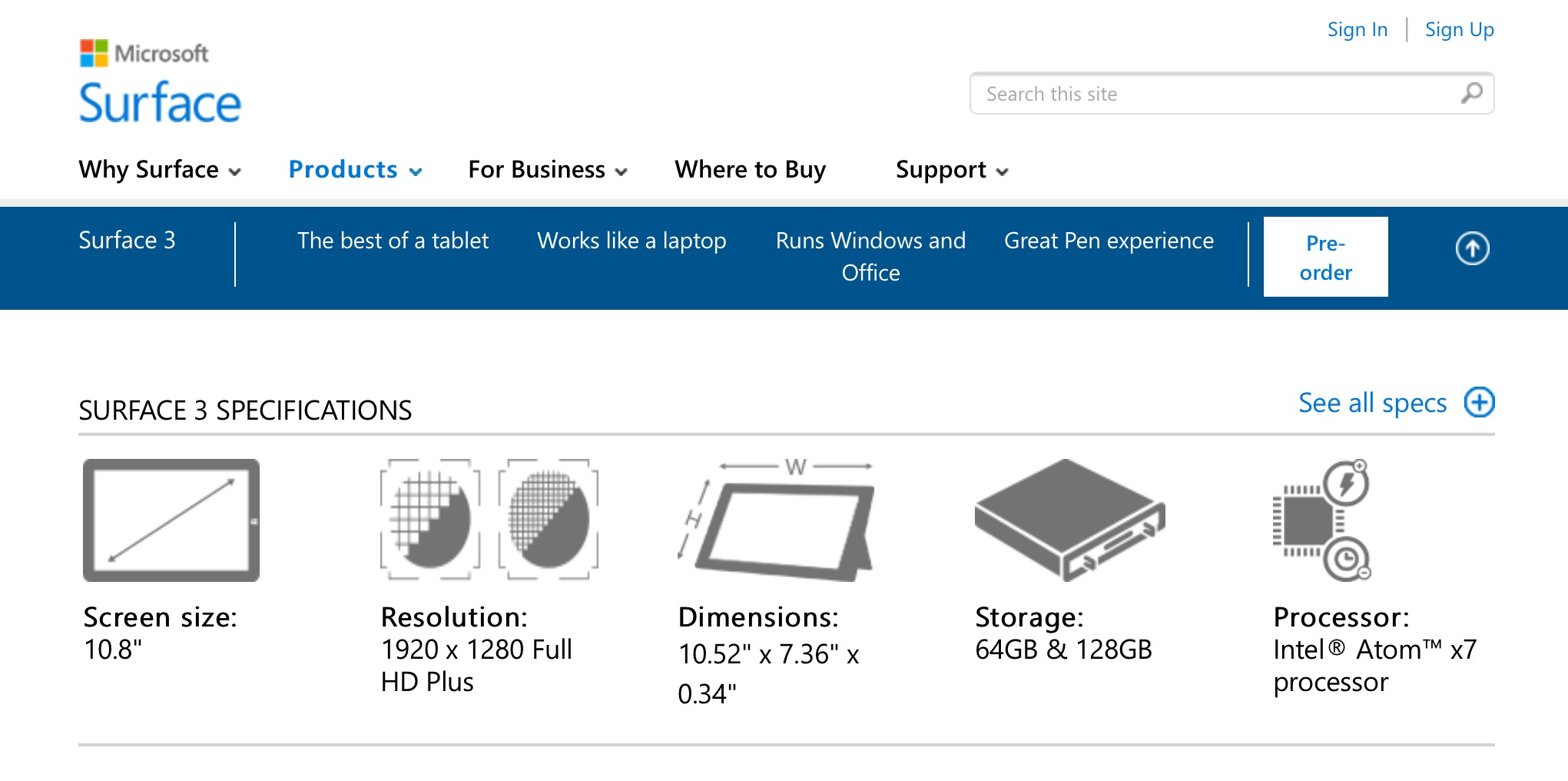Expand the For Business dropdown menu
The width and height of the screenshot is (1568, 781).
tap(548, 169)
